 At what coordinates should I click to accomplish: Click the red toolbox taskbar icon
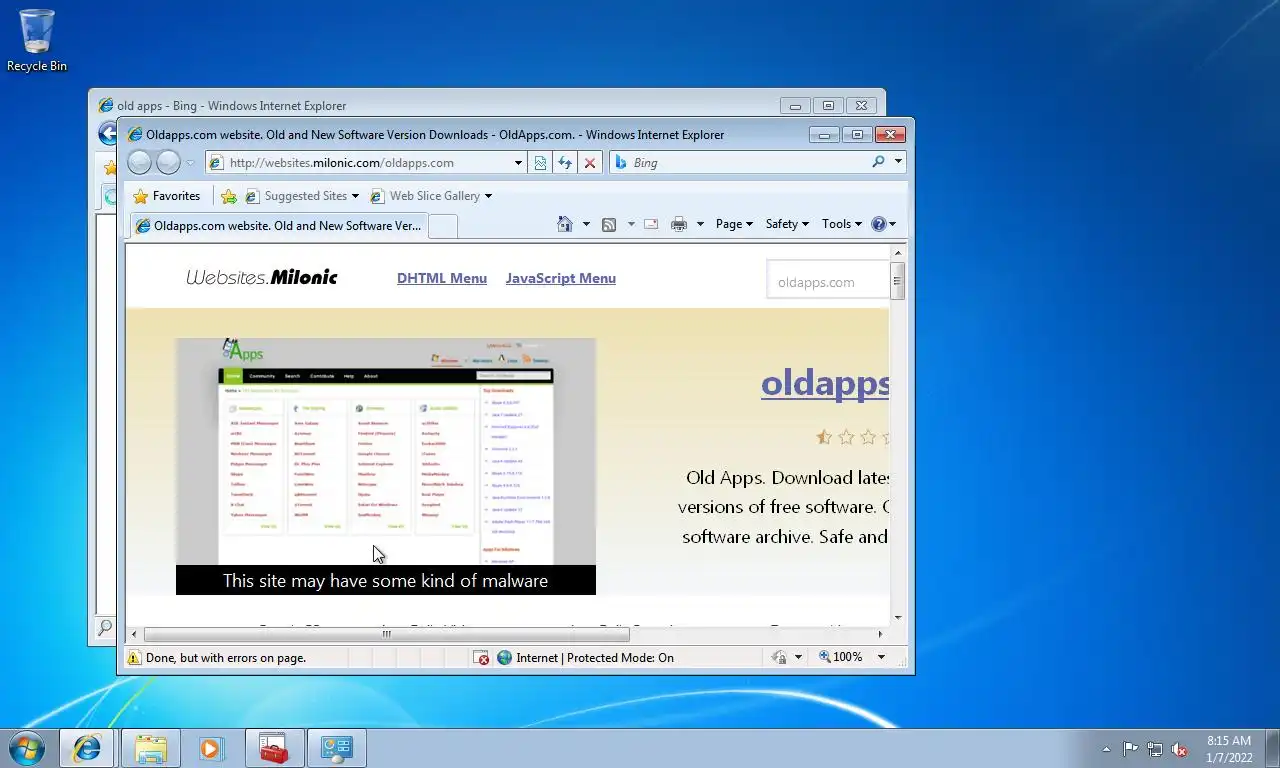pos(274,748)
